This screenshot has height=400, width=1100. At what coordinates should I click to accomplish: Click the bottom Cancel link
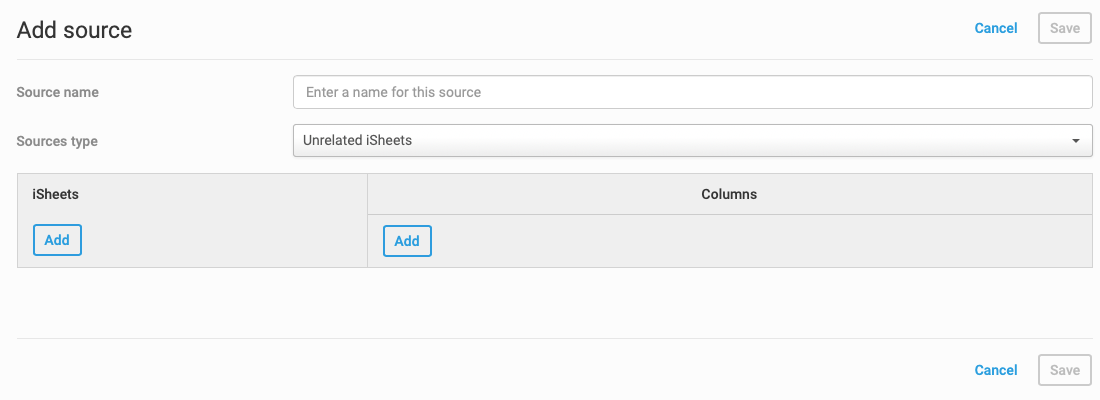995,370
